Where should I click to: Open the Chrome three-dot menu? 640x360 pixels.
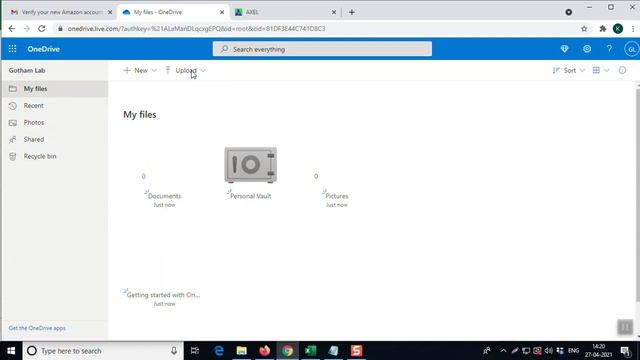pyautogui.click(x=633, y=29)
